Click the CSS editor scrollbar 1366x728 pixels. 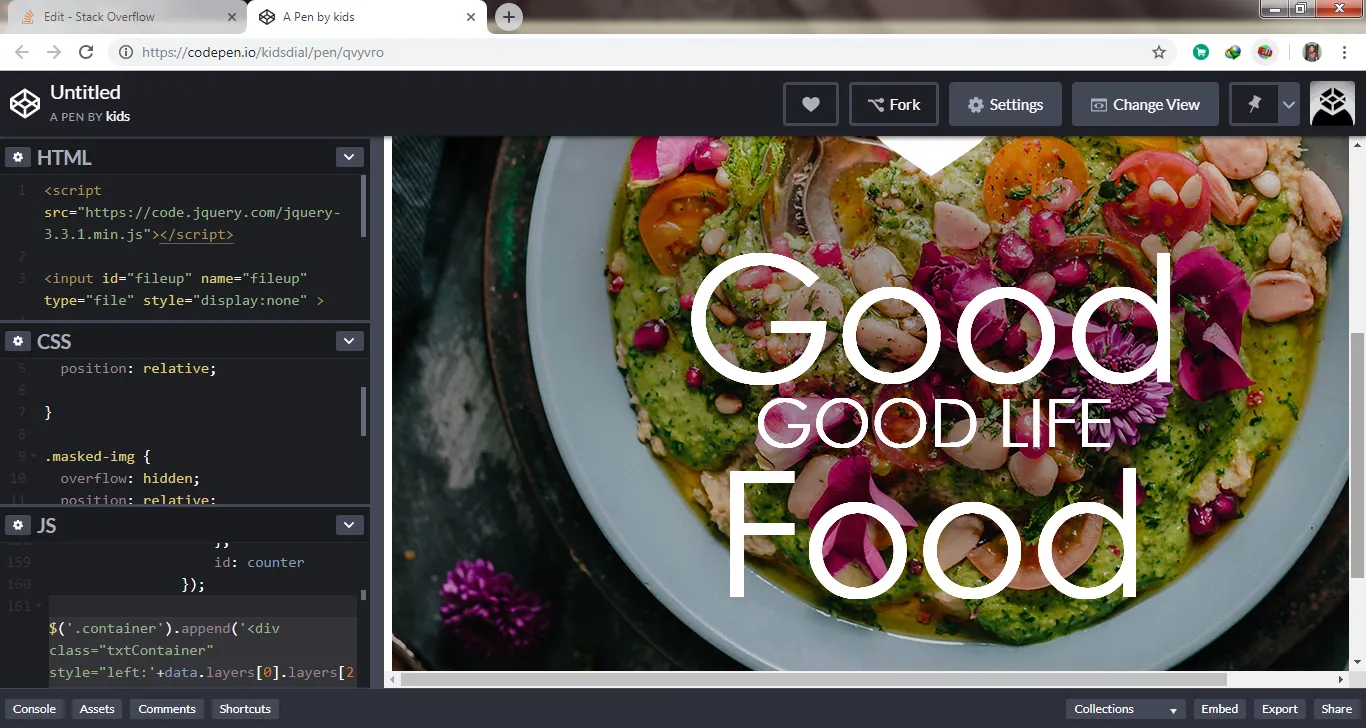coord(363,411)
